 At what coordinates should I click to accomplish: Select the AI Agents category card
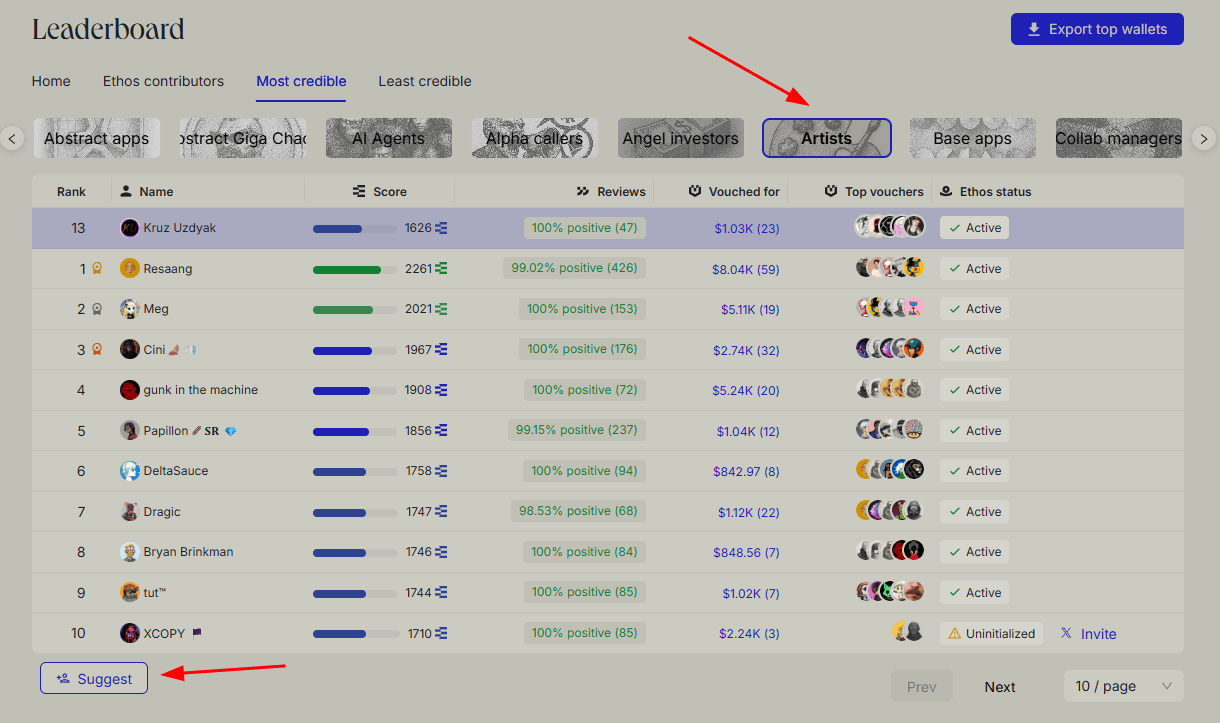(388, 138)
